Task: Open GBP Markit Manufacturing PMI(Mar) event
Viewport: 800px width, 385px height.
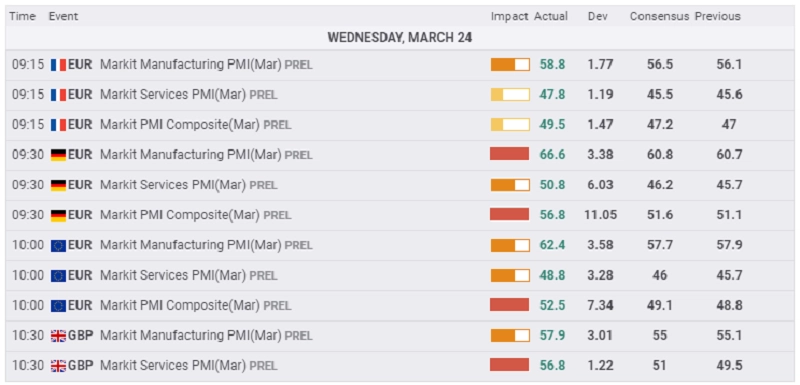Action: click(206, 336)
